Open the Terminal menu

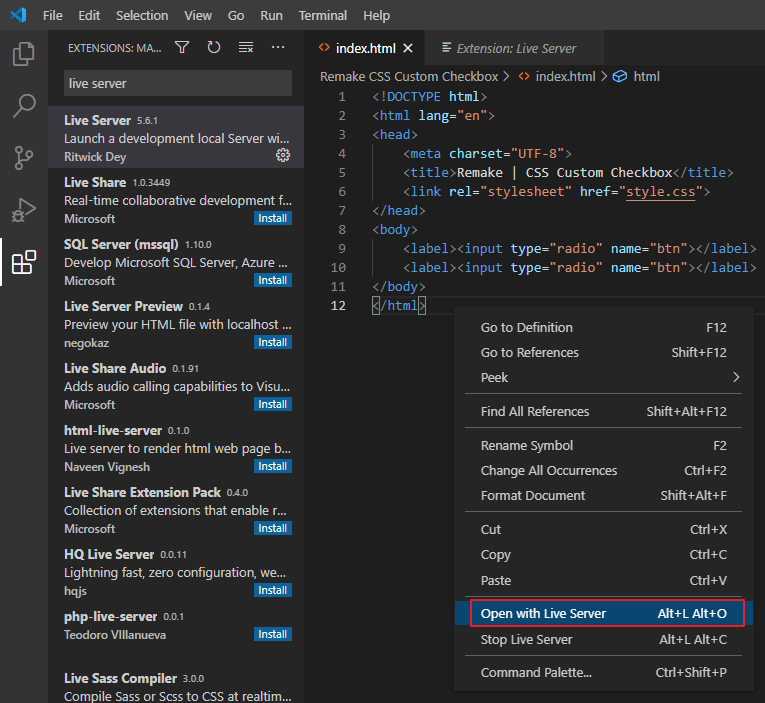323,16
